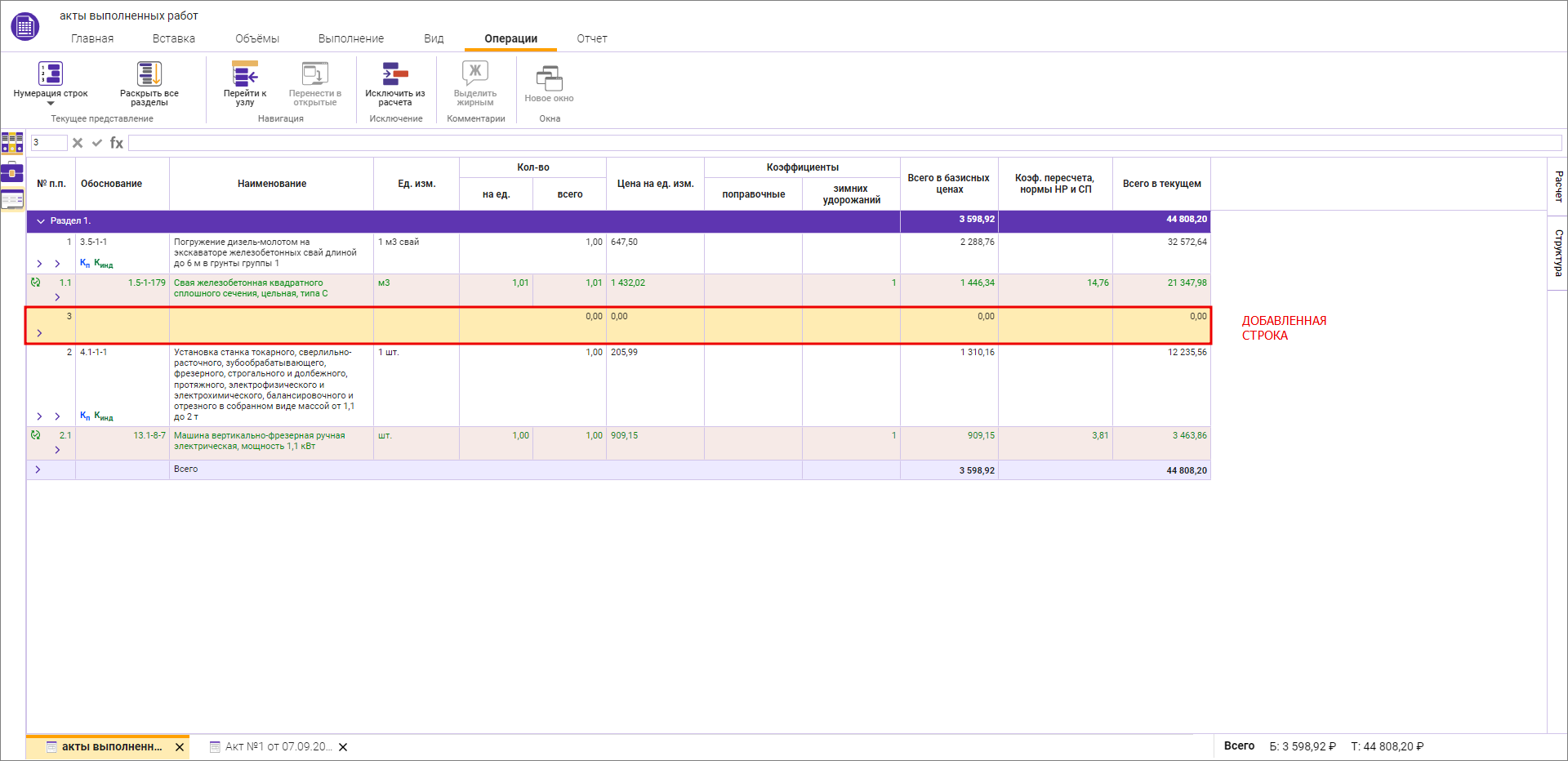The width and height of the screenshot is (1568, 761).
Task: Switch to the Выполнение ribbon tab
Action: 350,38
